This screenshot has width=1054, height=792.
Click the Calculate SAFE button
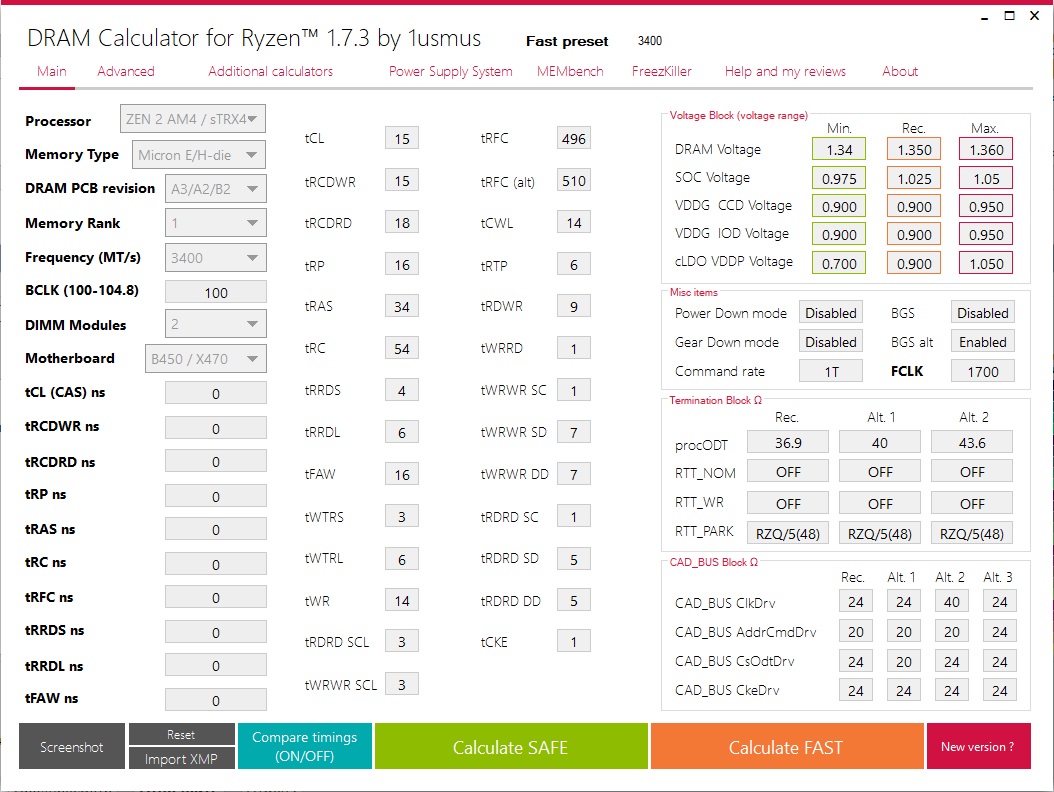click(511, 746)
